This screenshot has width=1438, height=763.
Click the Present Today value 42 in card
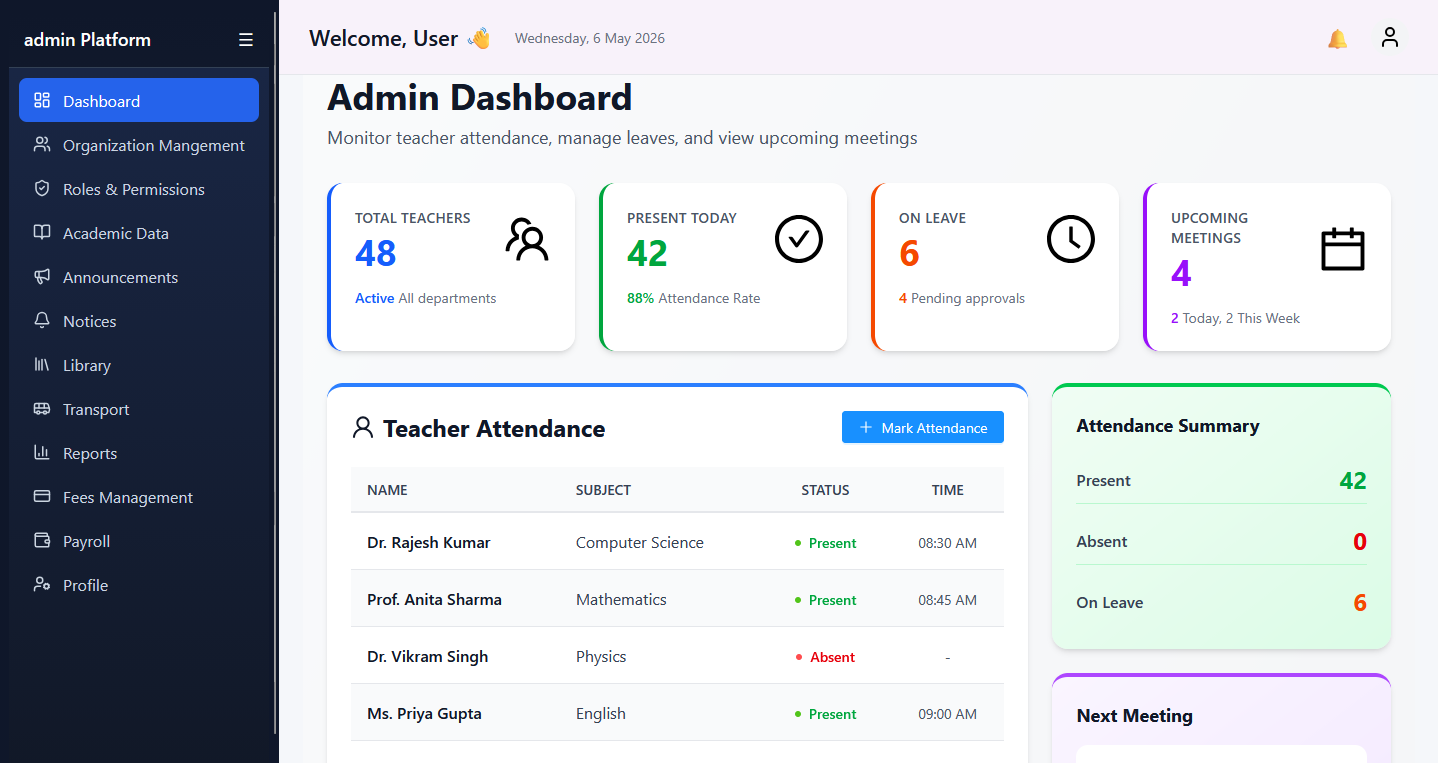647,253
